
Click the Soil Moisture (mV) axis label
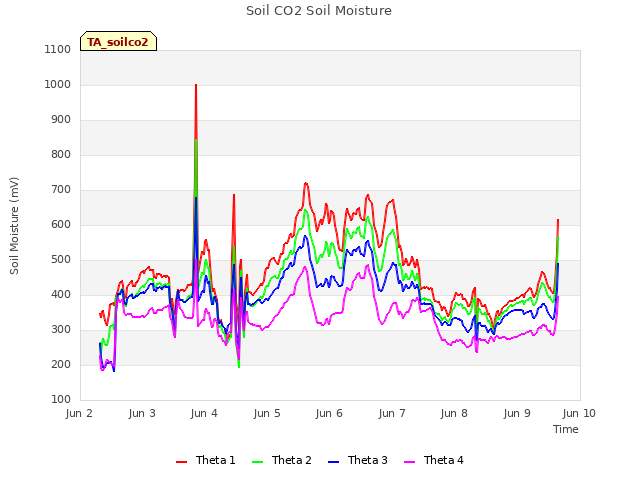click(14, 226)
